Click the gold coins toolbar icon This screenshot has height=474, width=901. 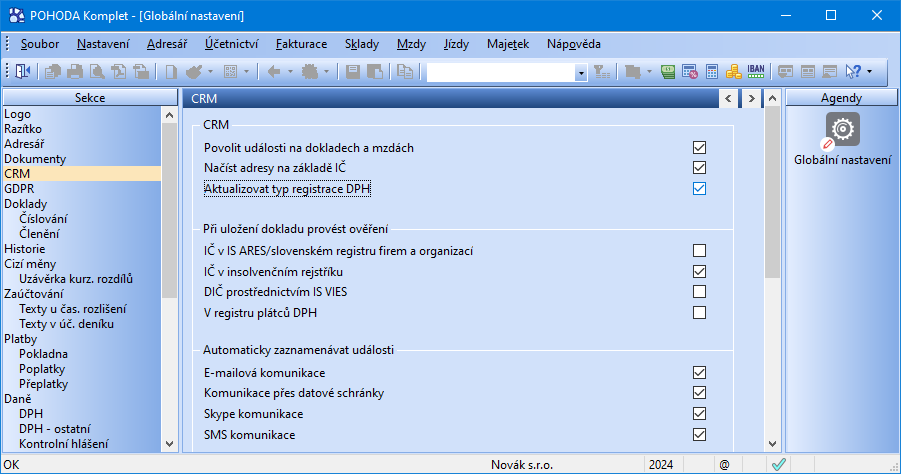point(734,71)
